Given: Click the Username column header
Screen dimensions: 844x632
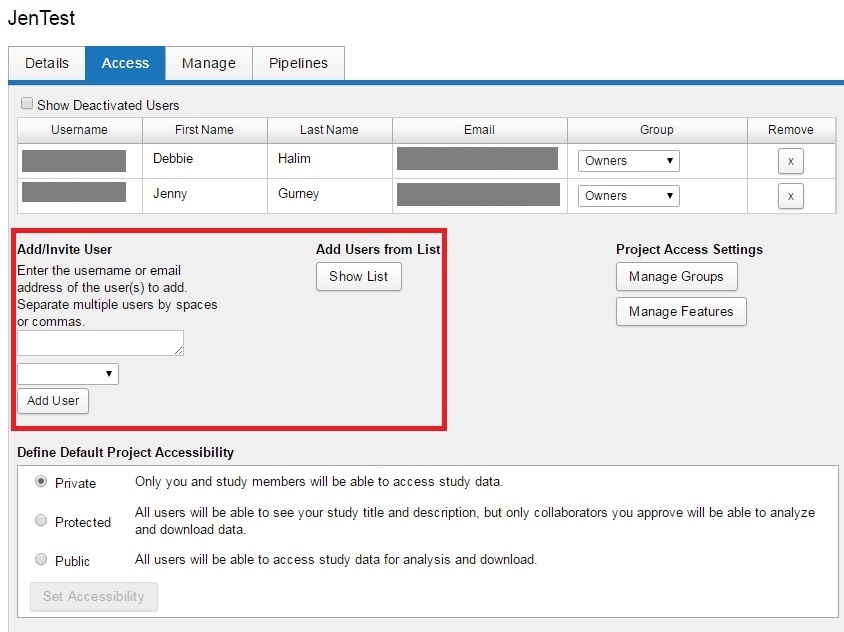Looking at the screenshot, I should tap(80, 130).
